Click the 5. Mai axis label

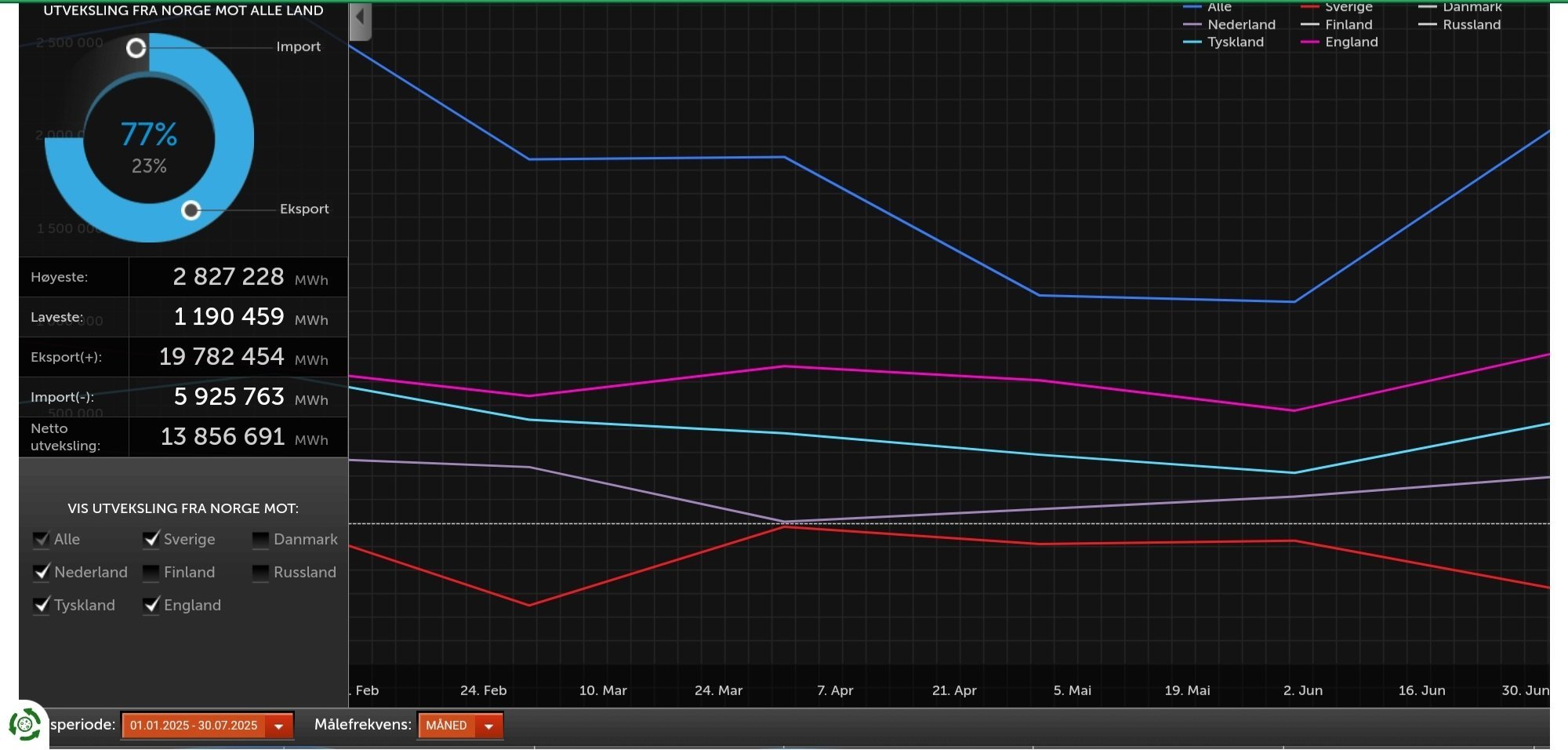[x=1073, y=690]
